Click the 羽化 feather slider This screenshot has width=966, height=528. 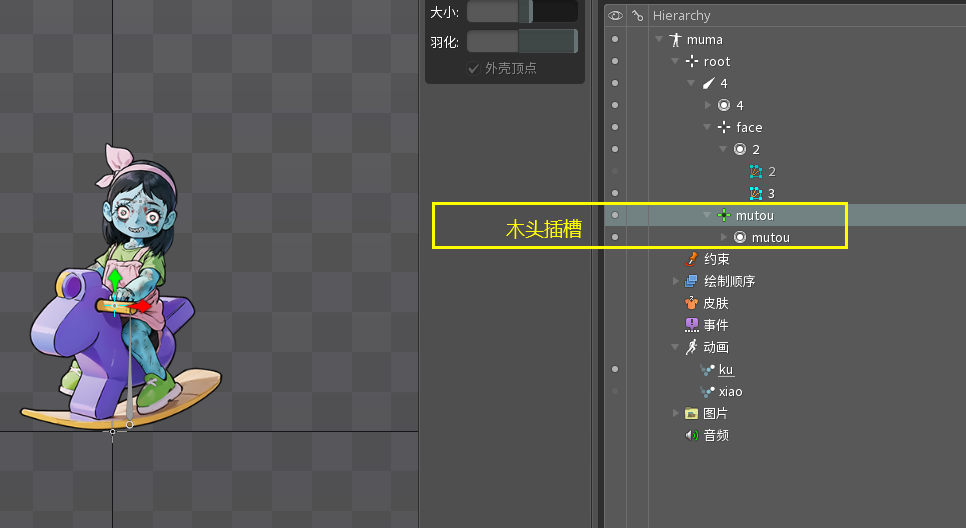tap(521, 41)
